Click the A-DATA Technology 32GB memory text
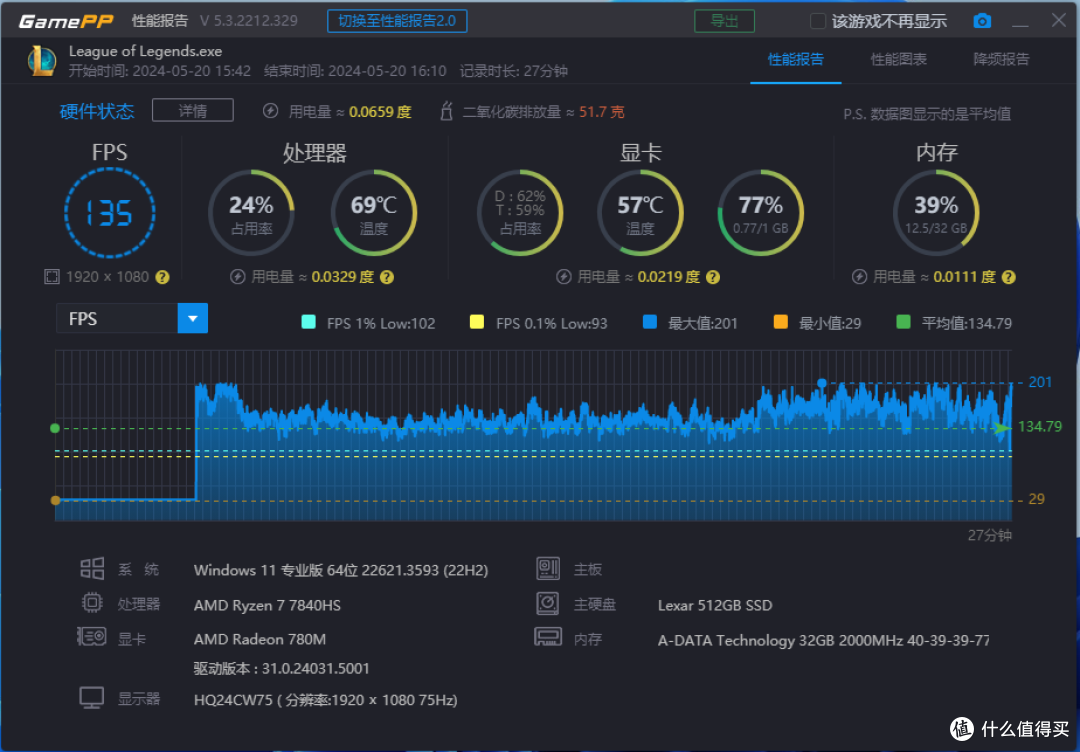 (x=823, y=640)
